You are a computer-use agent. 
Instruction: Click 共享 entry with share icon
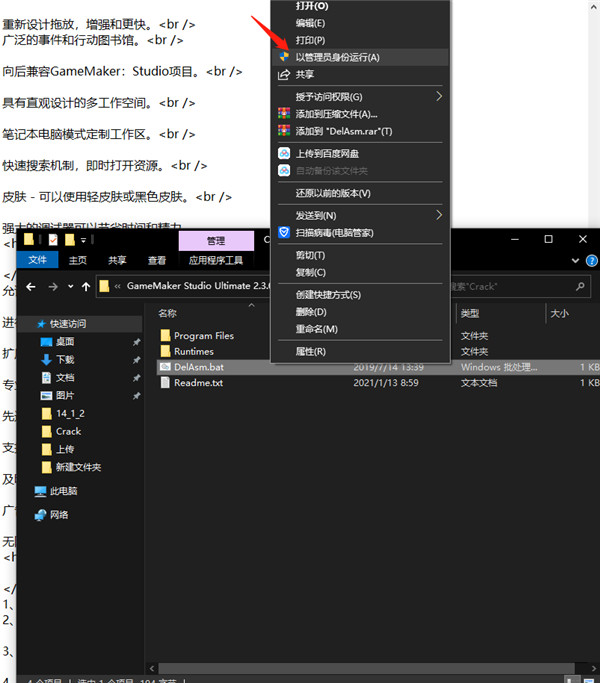point(360,74)
